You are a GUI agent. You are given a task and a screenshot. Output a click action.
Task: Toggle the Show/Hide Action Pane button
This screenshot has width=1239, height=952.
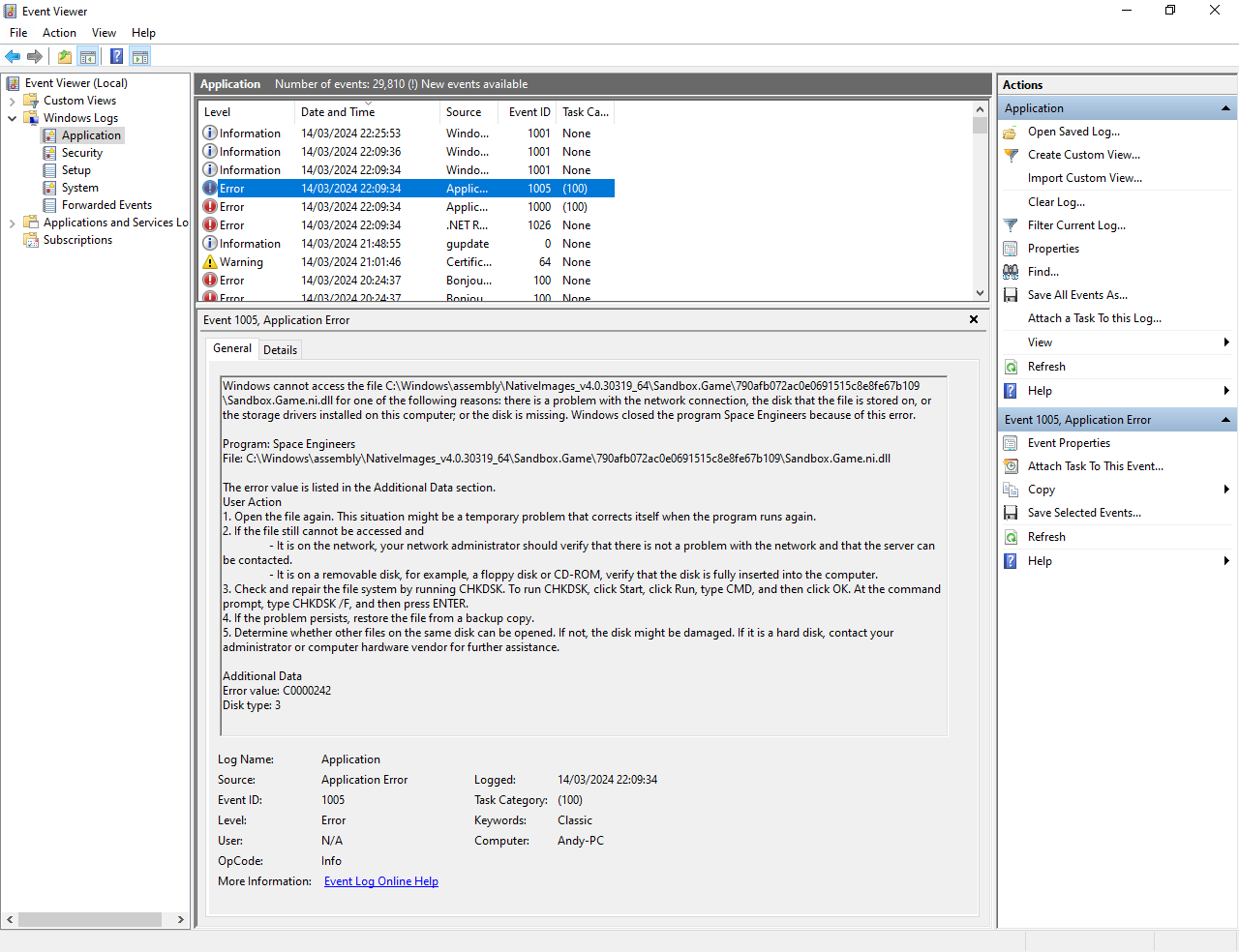140,56
